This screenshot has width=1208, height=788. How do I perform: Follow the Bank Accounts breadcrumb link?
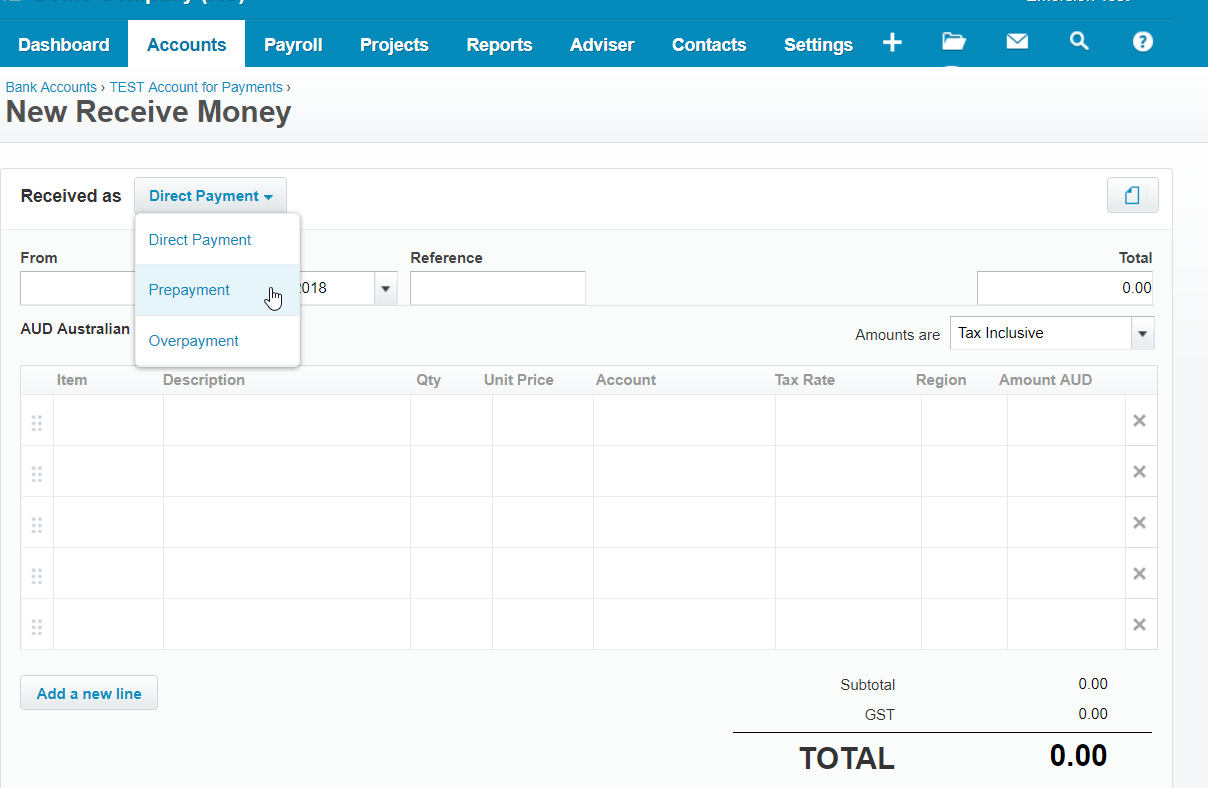point(51,87)
